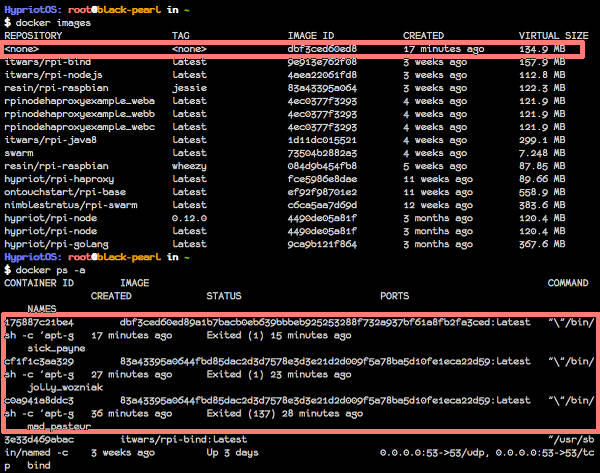The width and height of the screenshot is (600, 473).
Task: Click container ID cf1f1c3aa329
Action: coord(39,362)
